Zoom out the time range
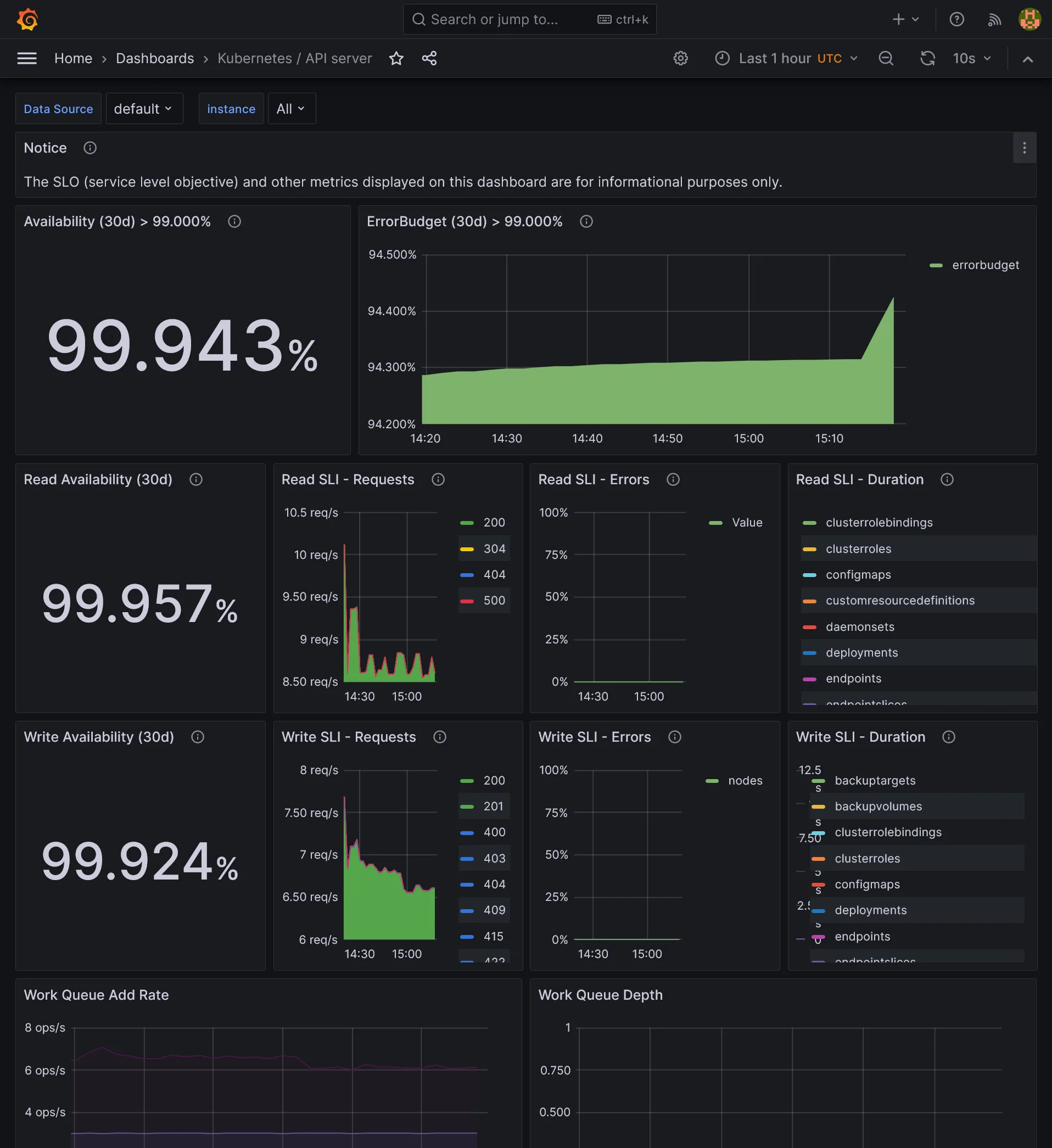This screenshot has width=1052, height=1148. tap(886, 58)
